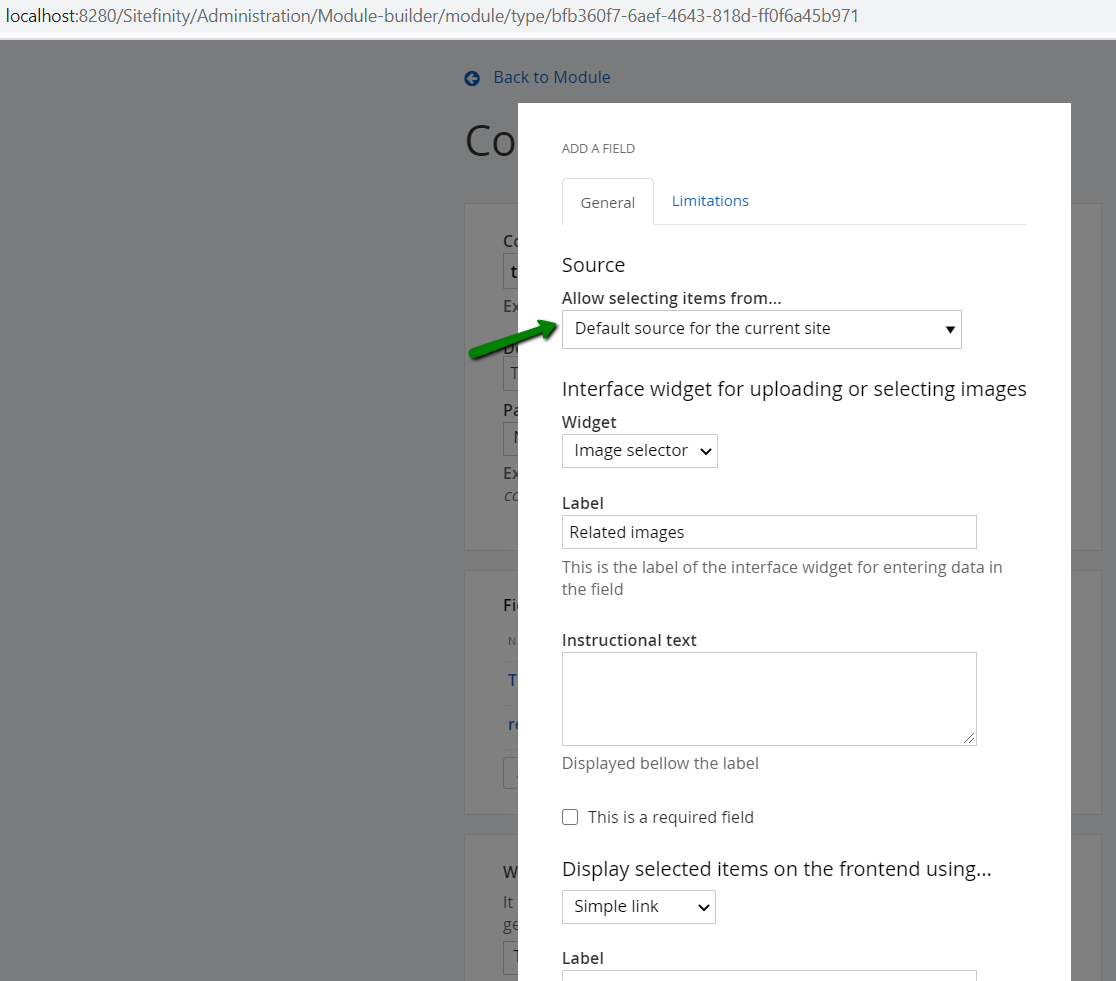Viewport: 1116px width, 981px height.
Task: Click the 'Interface widget for uploading or selecting images' heading
Action: tap(794, 389)
